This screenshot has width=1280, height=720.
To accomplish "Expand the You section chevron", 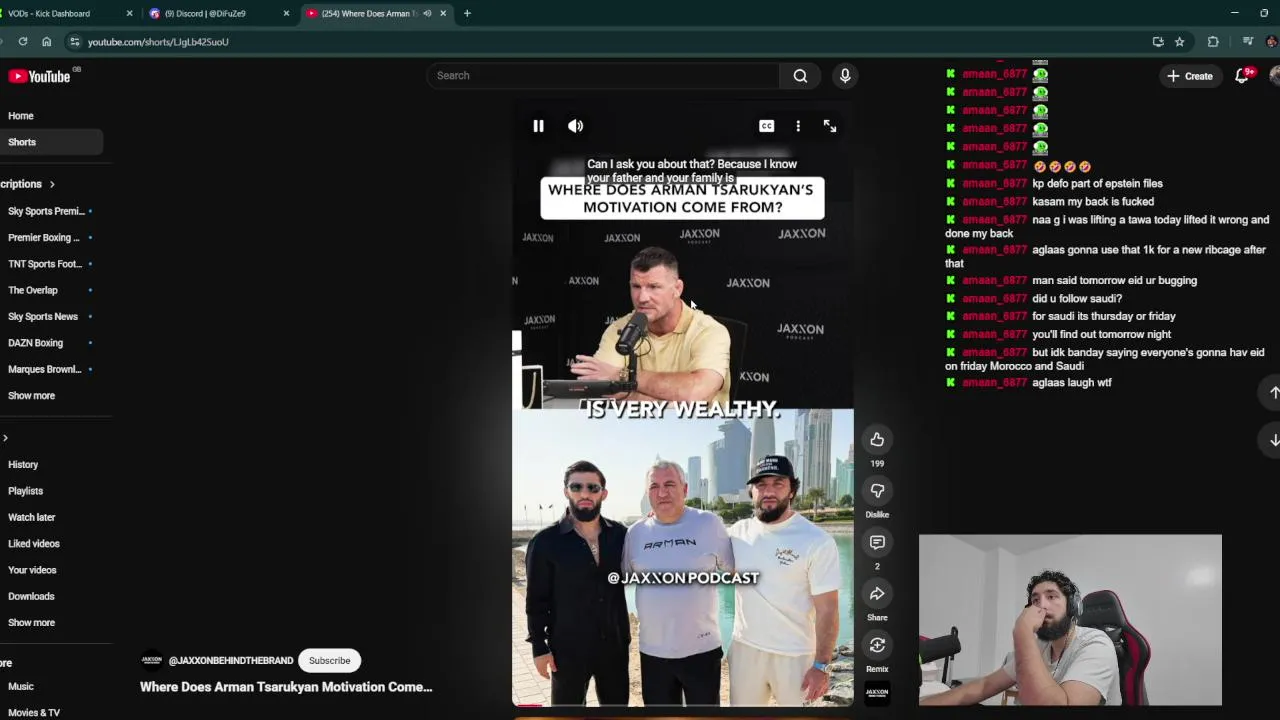I will [5, 438].
